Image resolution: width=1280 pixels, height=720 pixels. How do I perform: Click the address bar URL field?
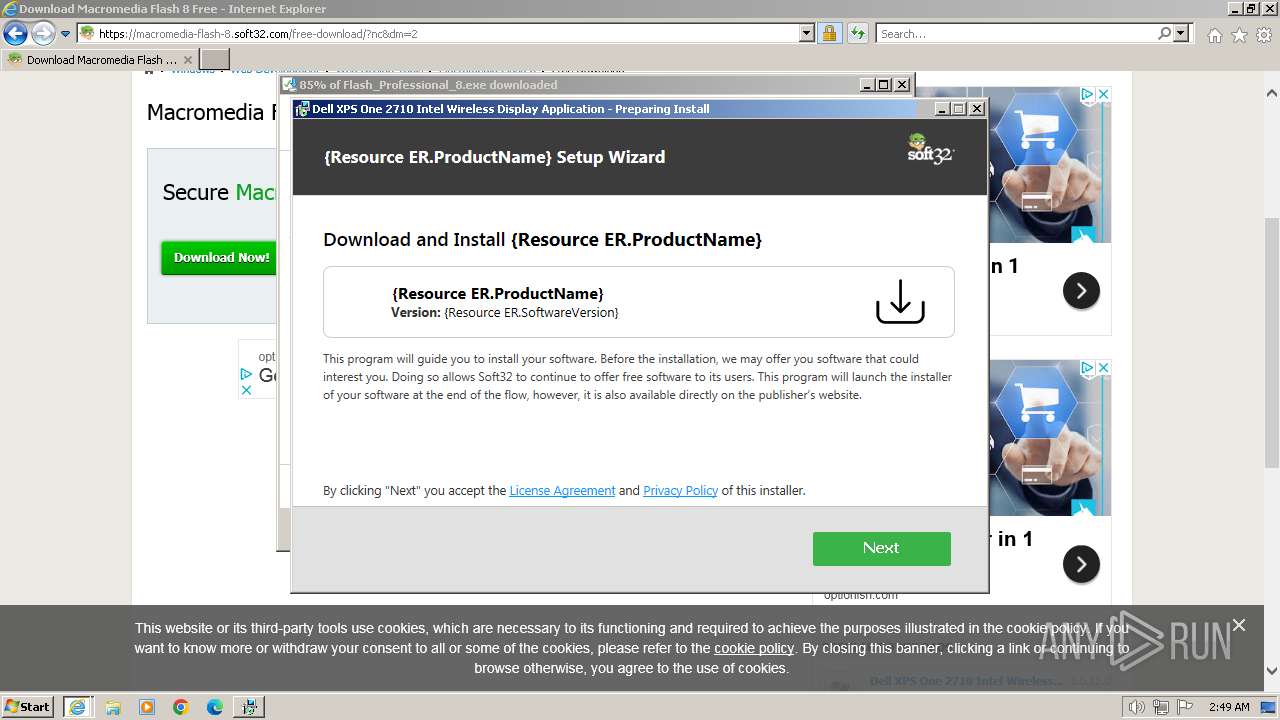446,34
